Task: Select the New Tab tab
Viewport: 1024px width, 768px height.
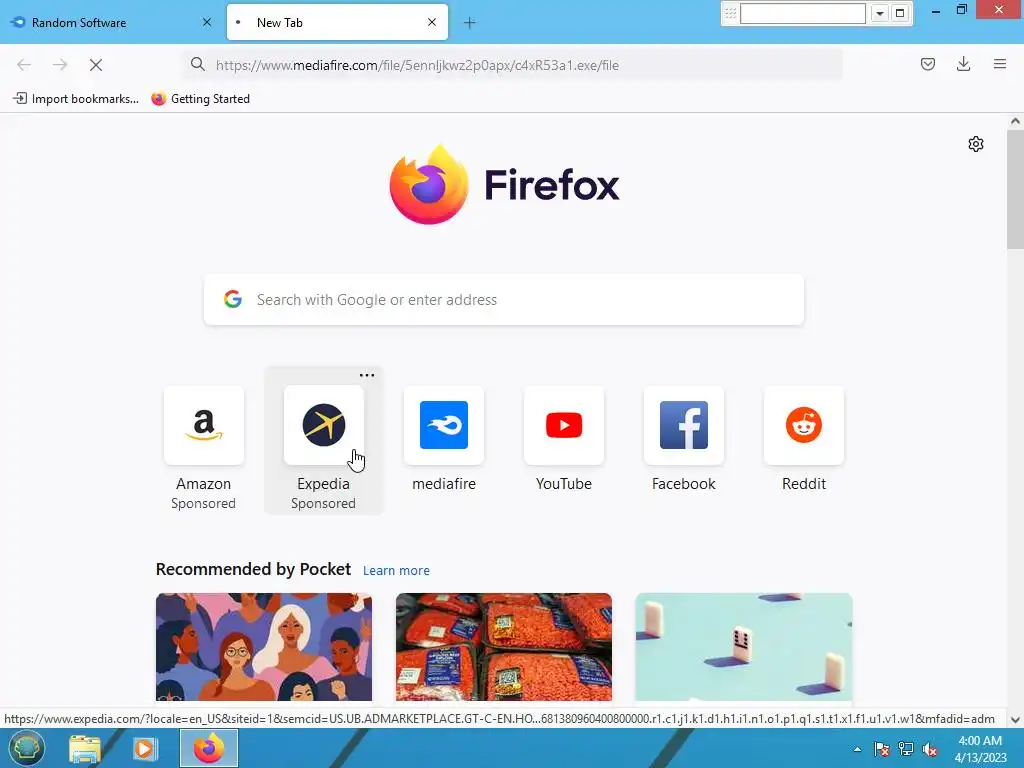Action: (x=337, y=22)
